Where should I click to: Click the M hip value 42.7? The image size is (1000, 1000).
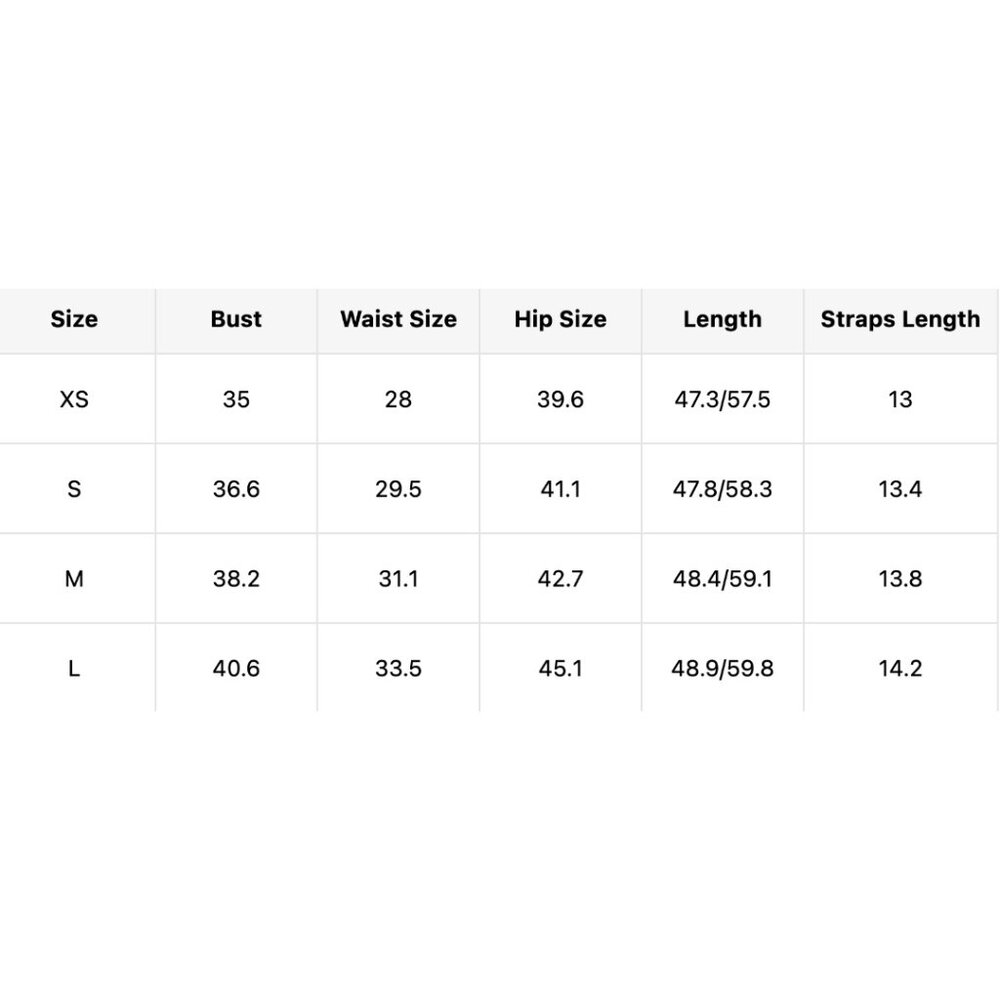561,579
